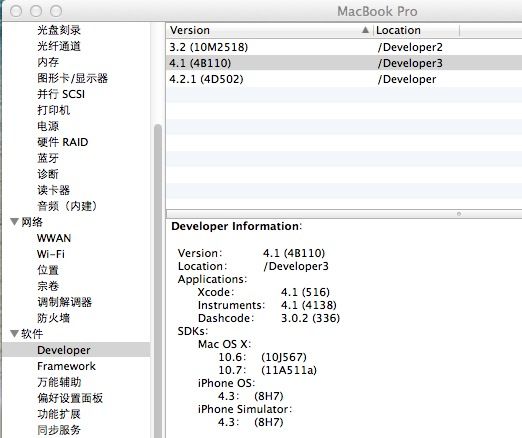Click the split pane divider handle
The image size is (522, 438).
click(459, 214)
